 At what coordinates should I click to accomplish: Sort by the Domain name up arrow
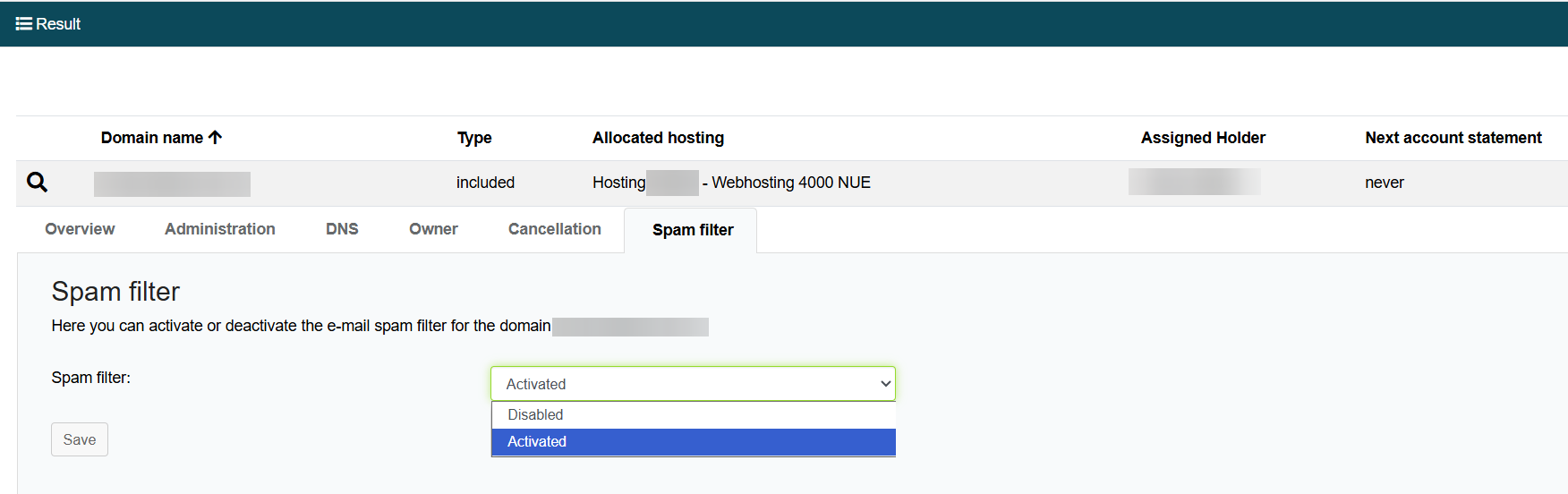pyautogui.click(x=215, y=138)
